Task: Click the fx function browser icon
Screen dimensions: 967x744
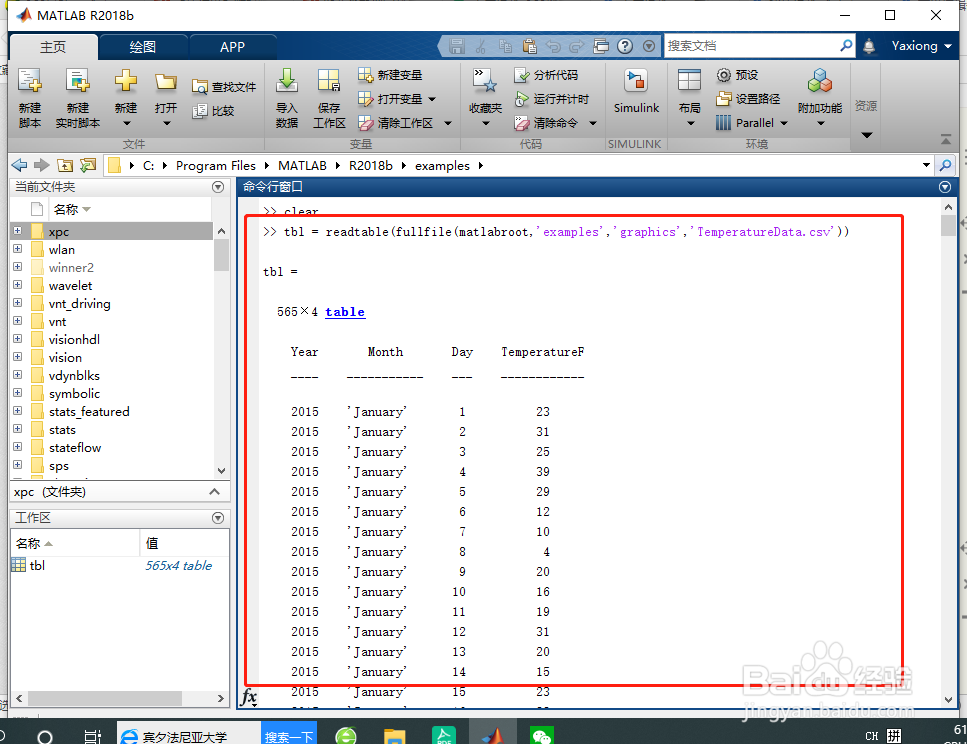Action: click(249, 697)
